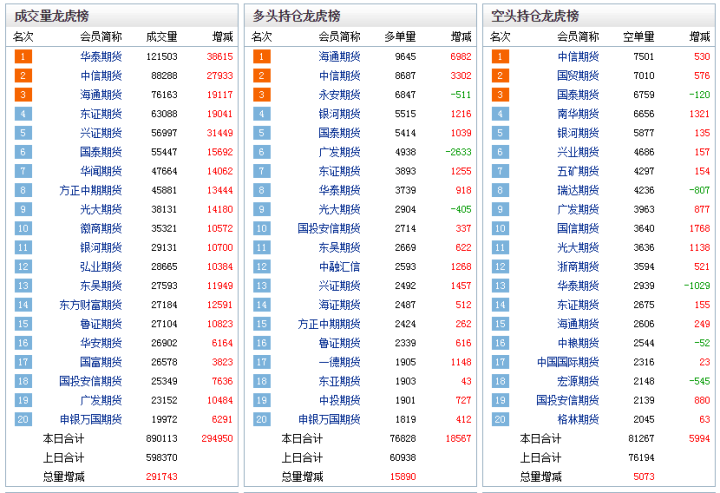Open 一德期货 member link
The image size is (720, 493).
pyautogui.click(x=339, y=362)
